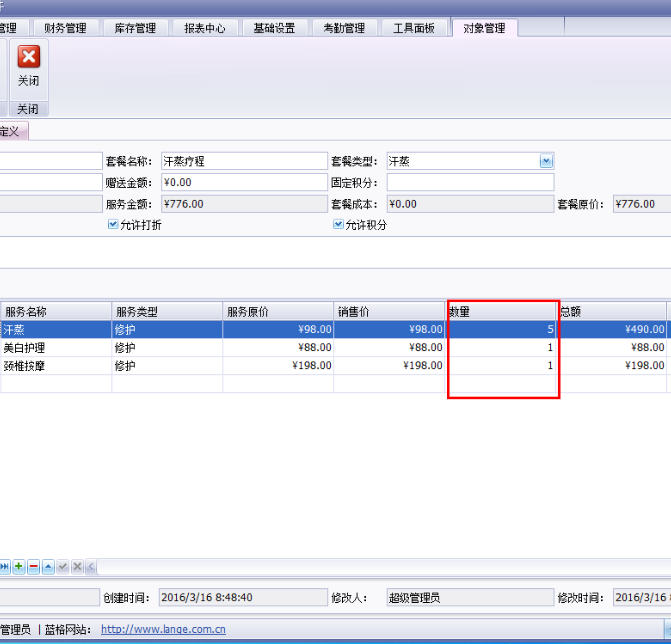671x644 pixels.
Task: Switch to the 报表中心 tab
Action: (x=205, y=28)
